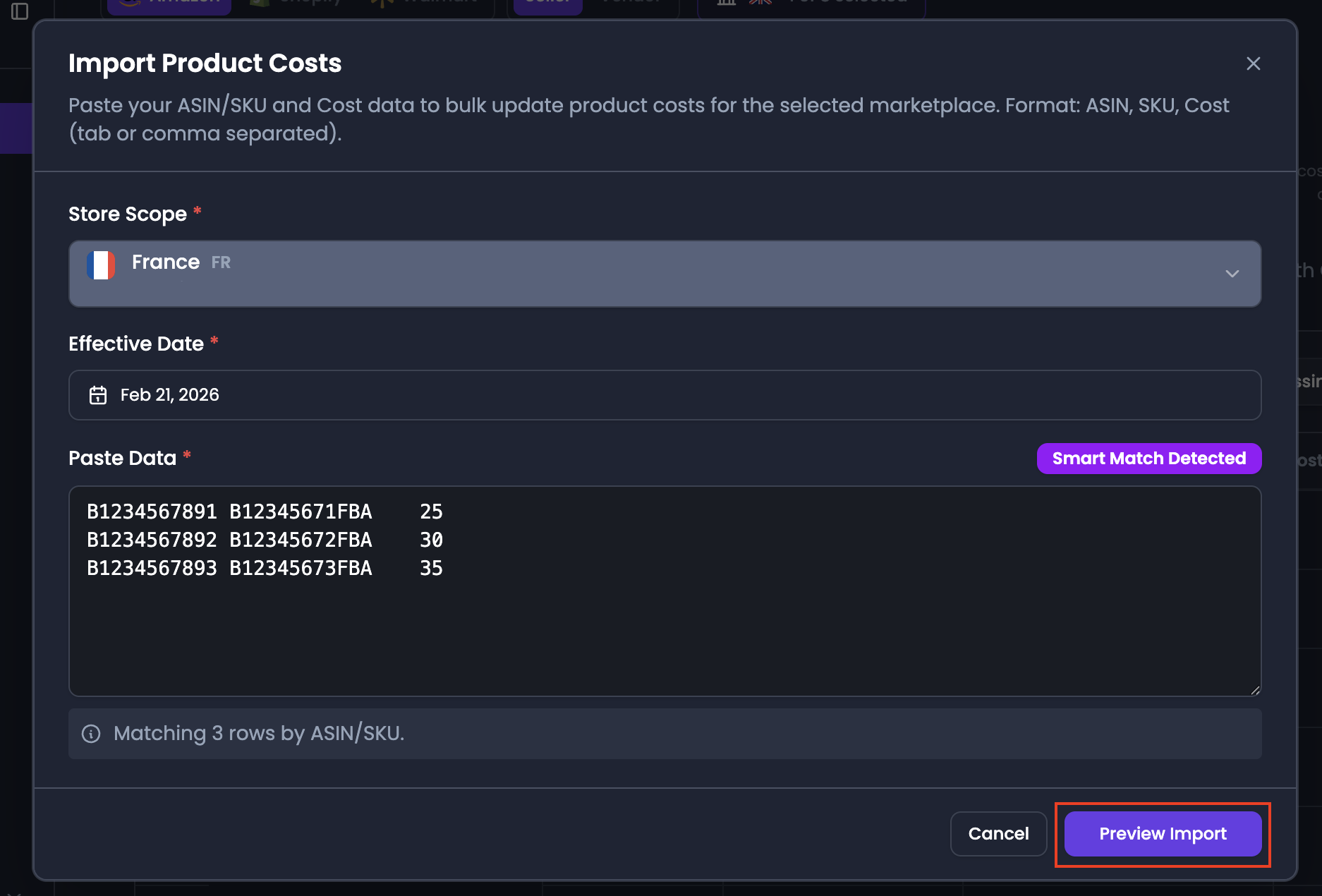Click the info icon beside Matching 3 rows

(x=91, y=734)
